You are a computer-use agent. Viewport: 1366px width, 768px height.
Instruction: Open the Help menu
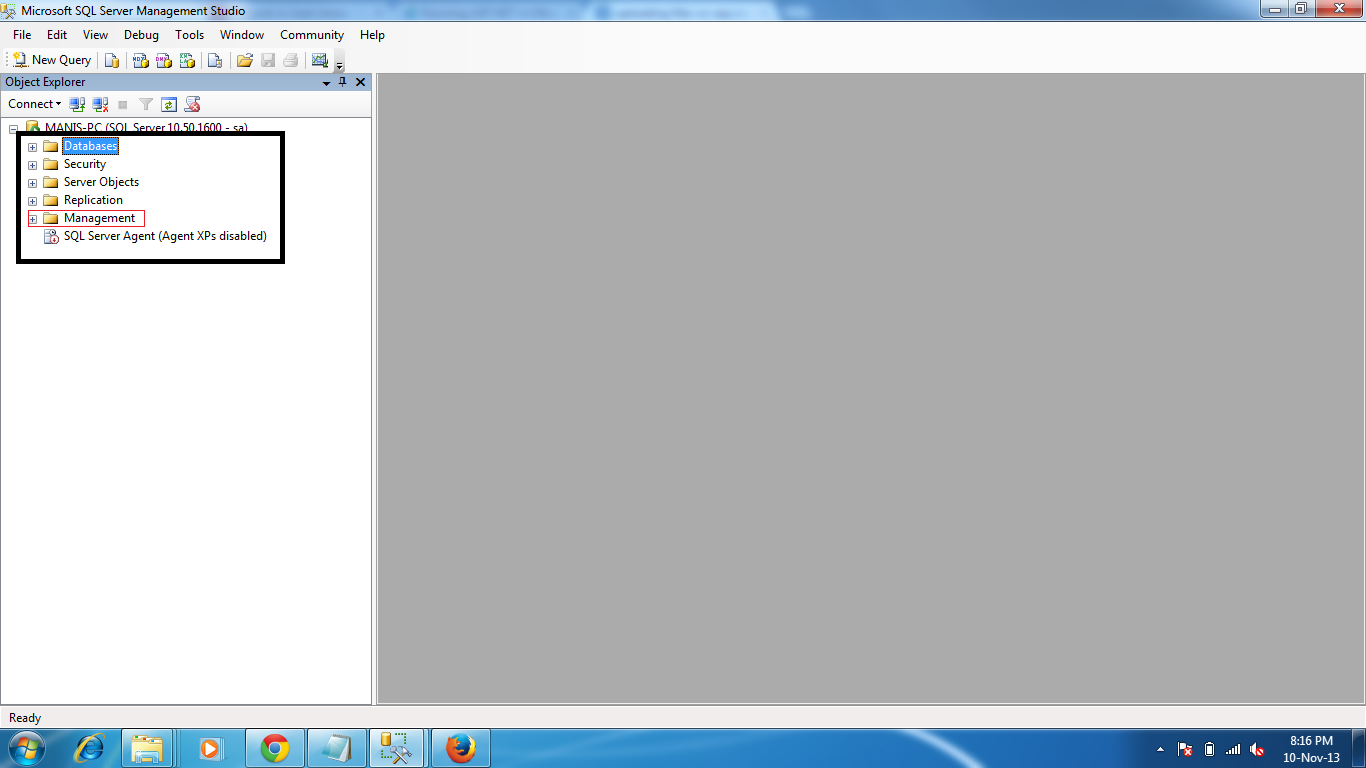point(372,34)
